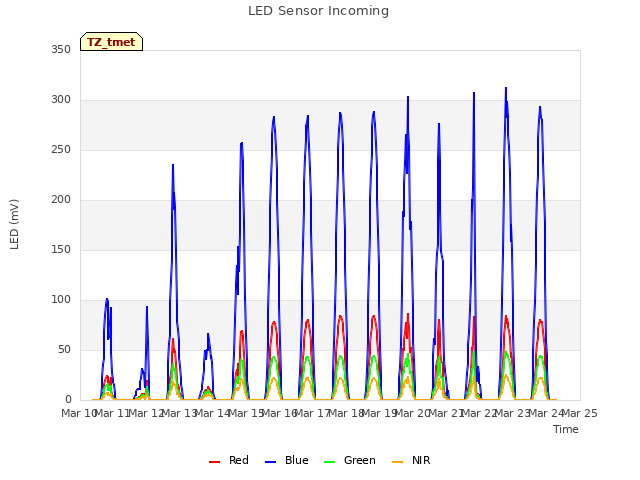640x480 pixels.
Task: Click the Time x-axis title
Action: [566, 429]
